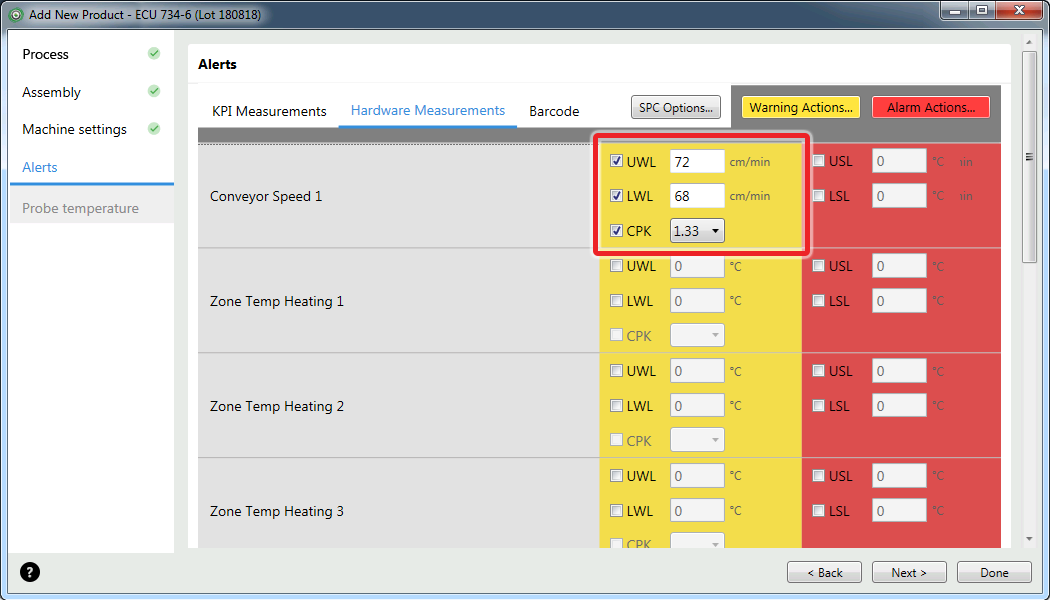Open CPK 1.33 dropdown for Conveyor Speed 1
1050x600 pixels.
pyautogui.click(x=697, y=231)
